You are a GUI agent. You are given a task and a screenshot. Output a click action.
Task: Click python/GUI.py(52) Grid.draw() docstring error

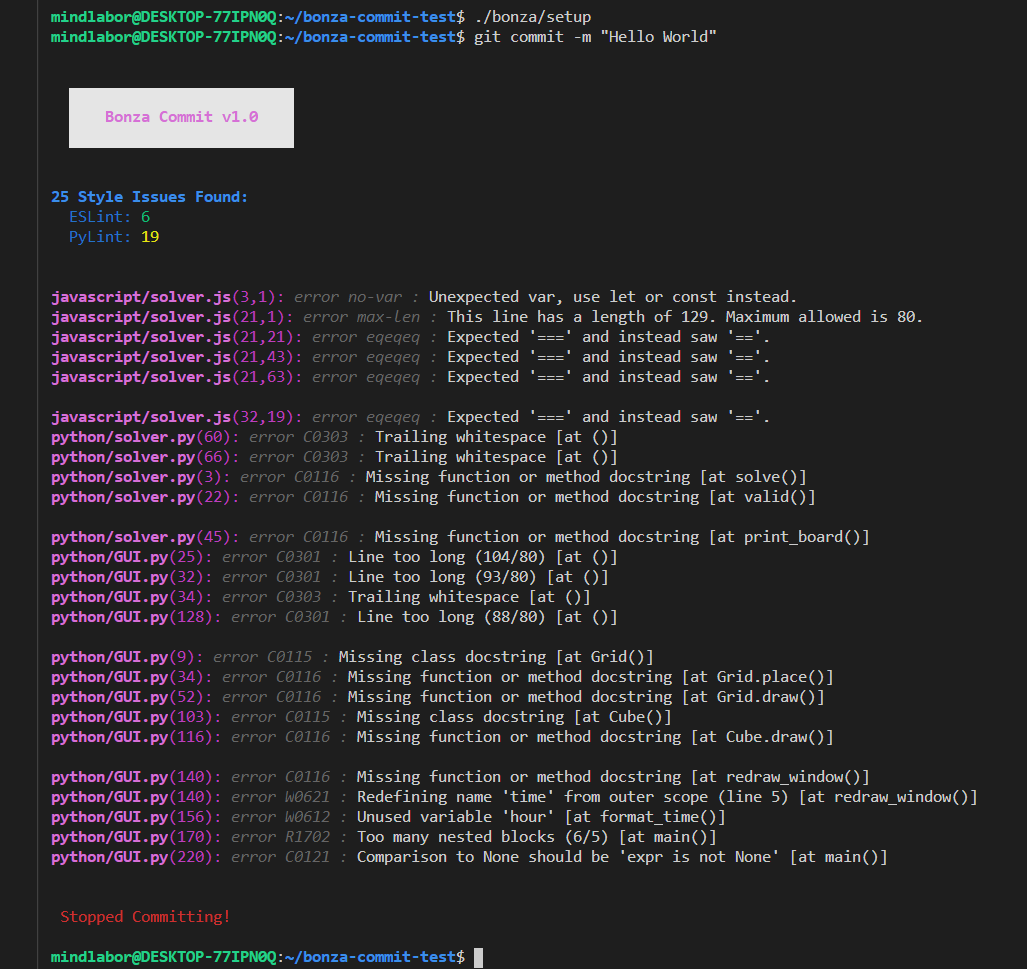(x=438, y=696)
